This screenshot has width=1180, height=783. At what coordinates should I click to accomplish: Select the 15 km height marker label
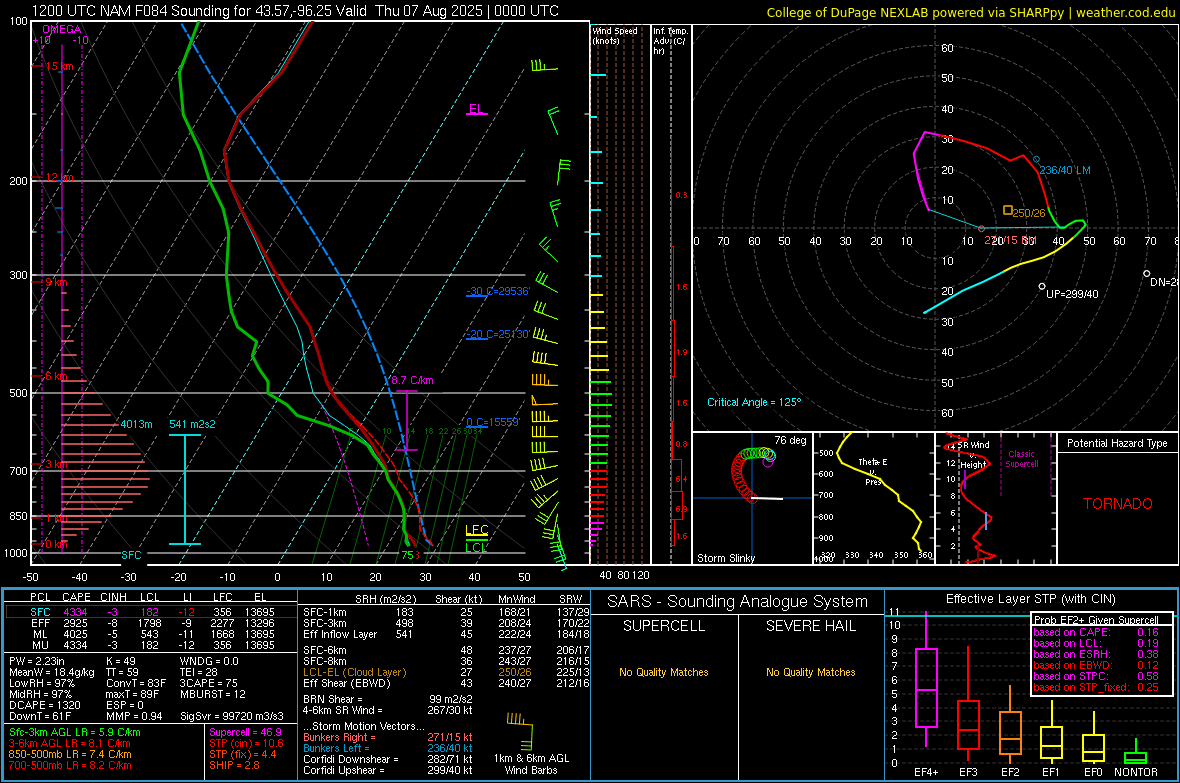[x=59, y=66]
